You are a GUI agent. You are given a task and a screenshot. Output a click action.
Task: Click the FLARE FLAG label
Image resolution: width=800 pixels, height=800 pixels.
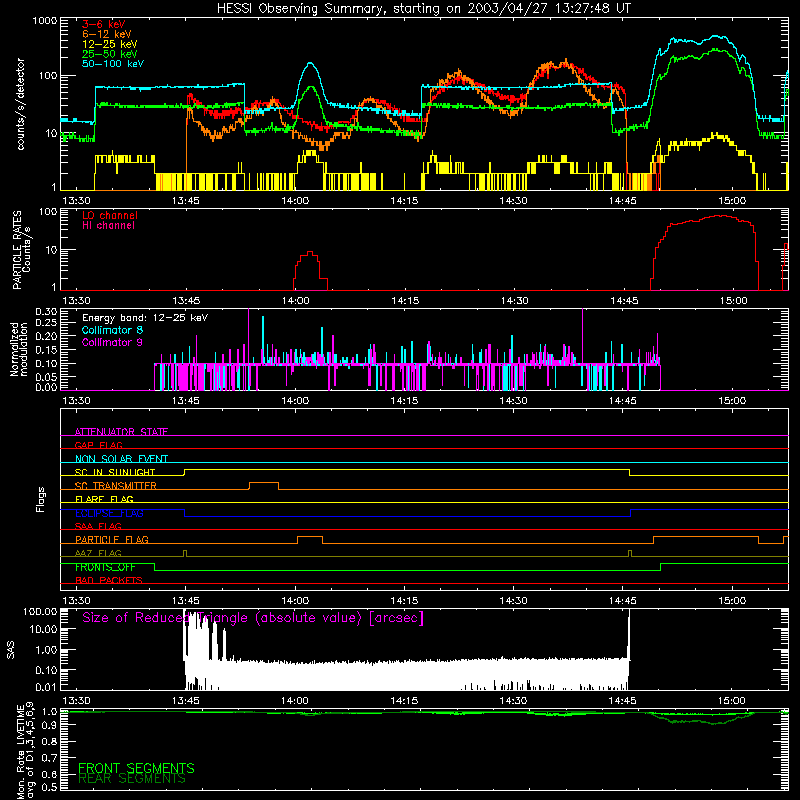(x=104, y=499)
